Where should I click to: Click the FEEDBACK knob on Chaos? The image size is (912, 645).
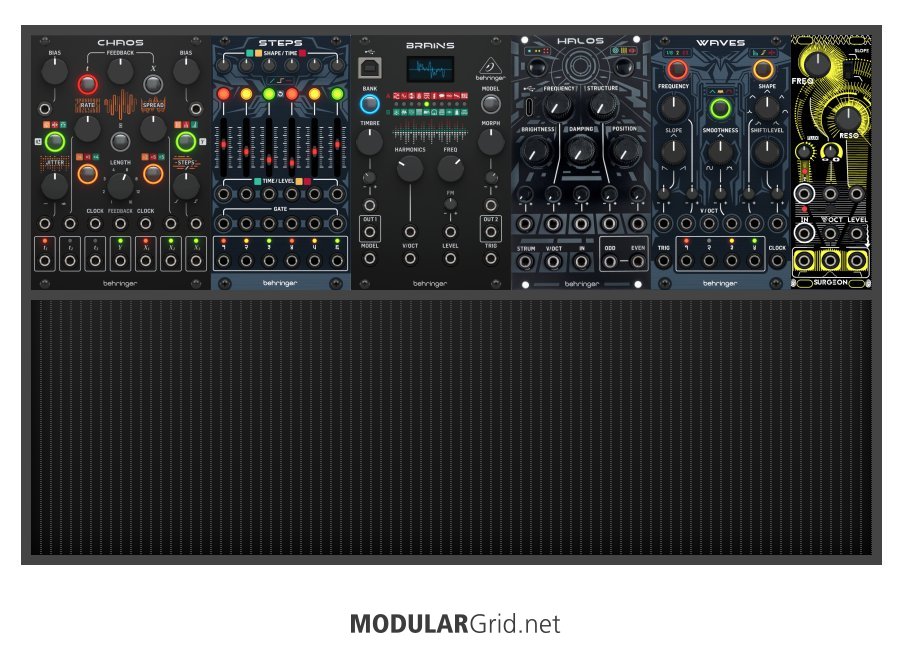click(120, 71)
